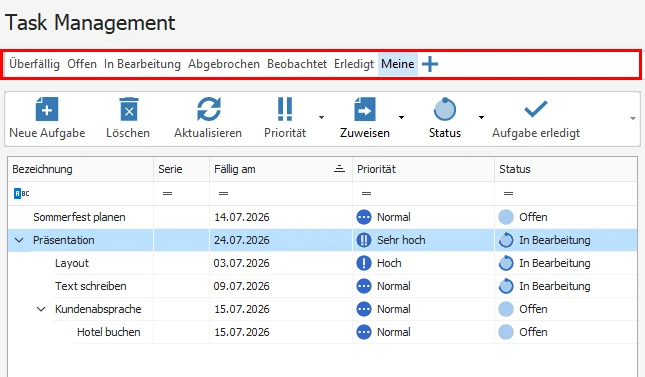The image size is (645, 377).
Task: Open the Zuweisen dropdown arrow
Action: [401, 118]
